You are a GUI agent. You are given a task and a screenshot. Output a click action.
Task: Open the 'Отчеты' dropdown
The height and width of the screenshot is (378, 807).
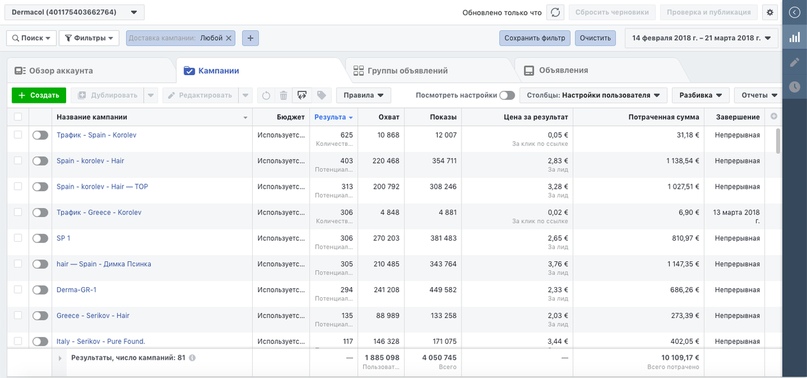coord(758,95)
